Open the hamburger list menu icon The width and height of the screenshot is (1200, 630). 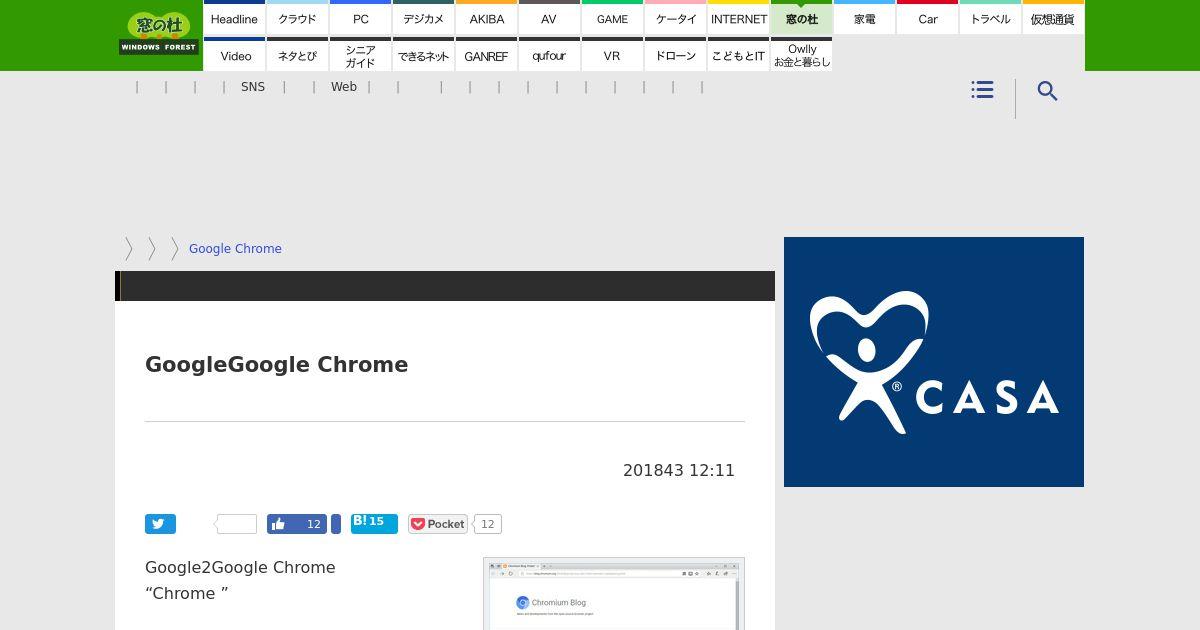[x=982, y=90]
